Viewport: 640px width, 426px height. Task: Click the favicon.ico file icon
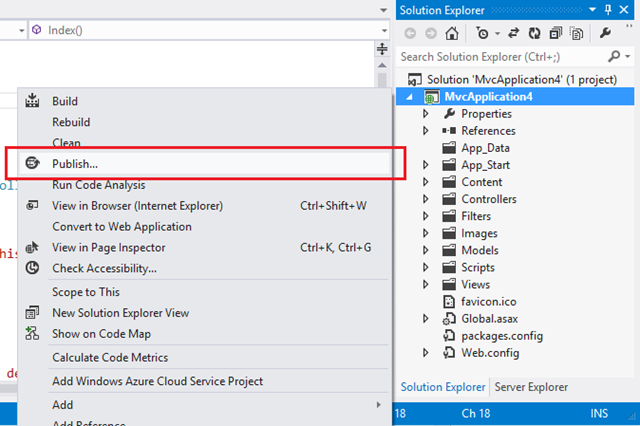(x=449, y=302)
